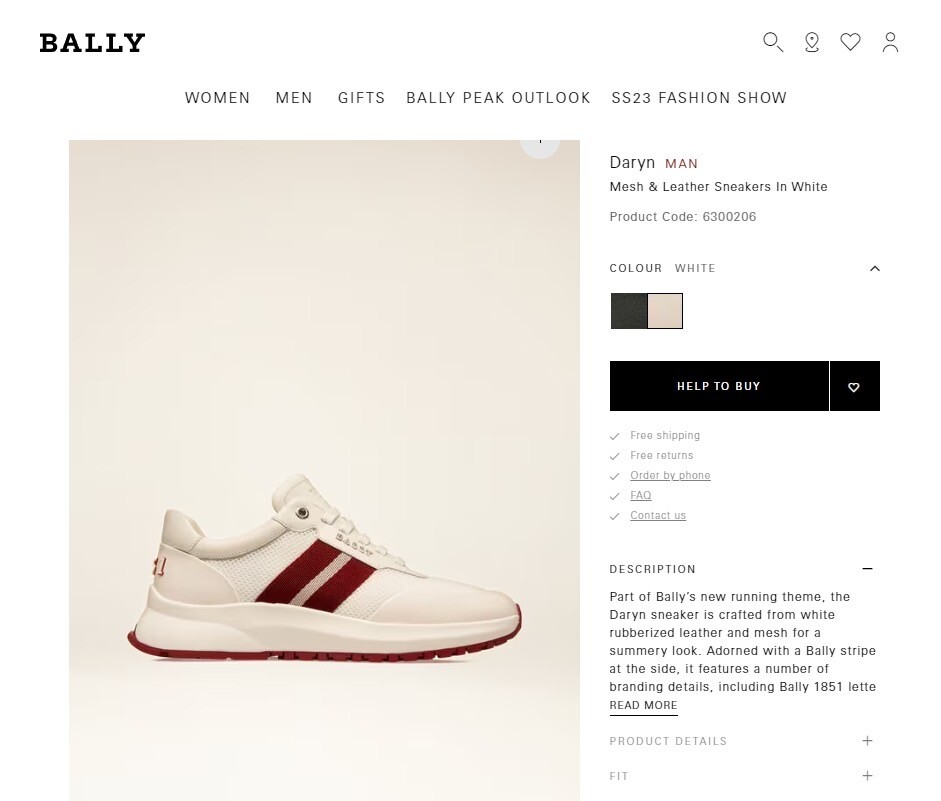
Task: Click the Read More link
Action: click(643, 705)
